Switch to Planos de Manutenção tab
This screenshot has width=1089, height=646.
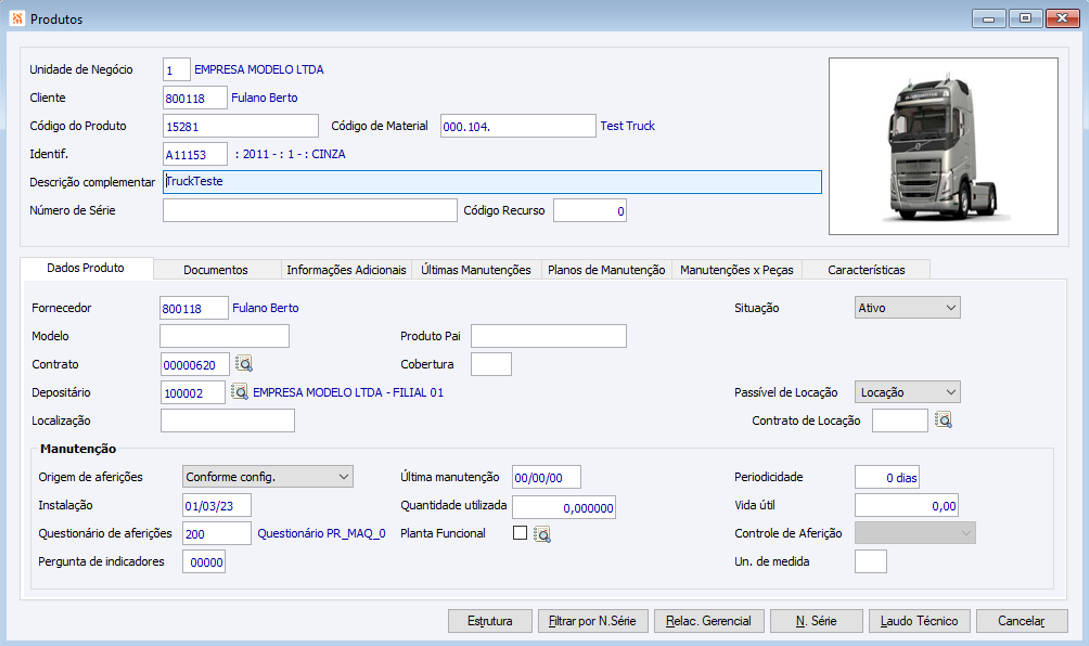(x=606, y=270)
